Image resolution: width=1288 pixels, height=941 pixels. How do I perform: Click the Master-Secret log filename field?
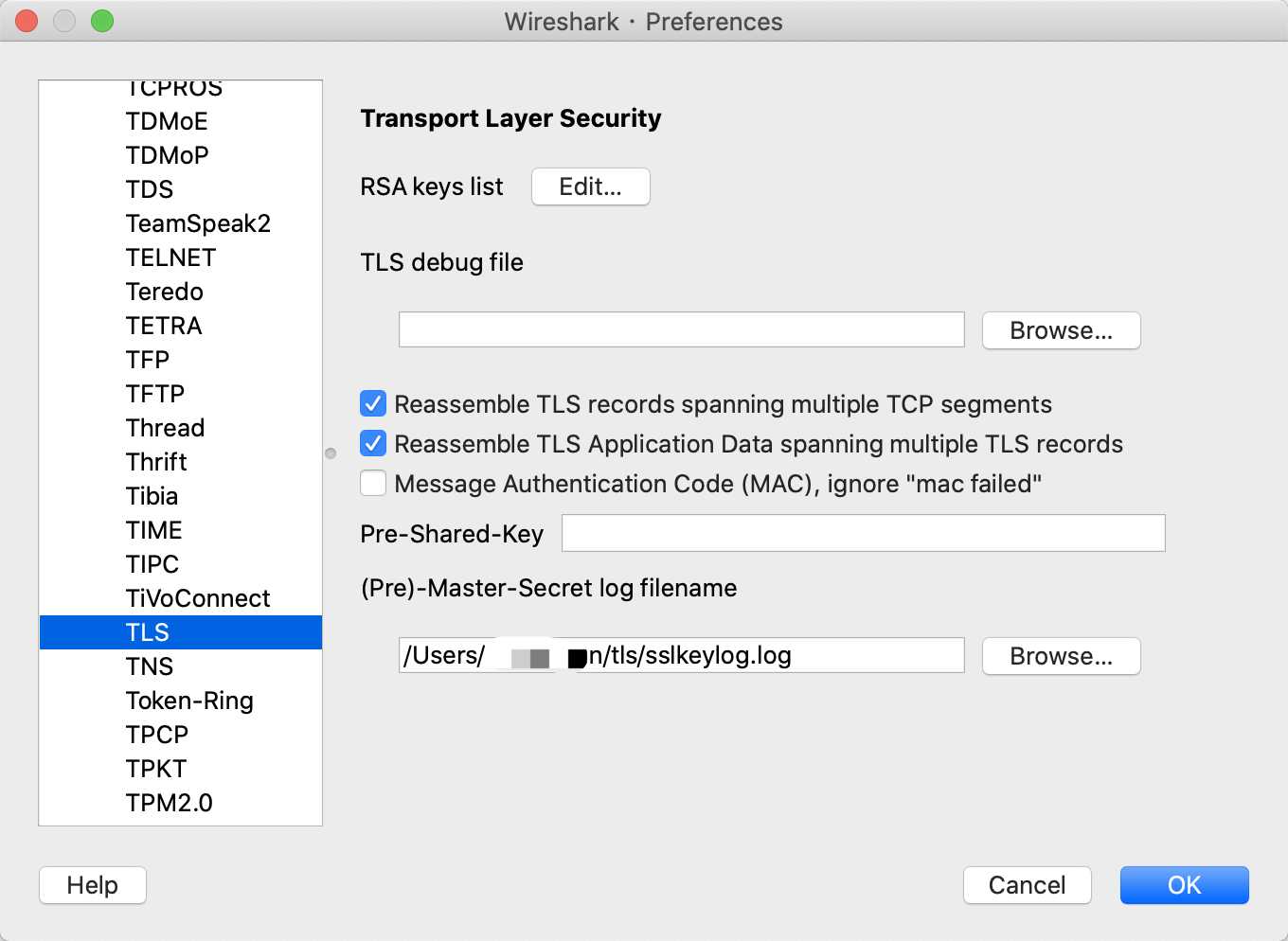coord(682,655)
